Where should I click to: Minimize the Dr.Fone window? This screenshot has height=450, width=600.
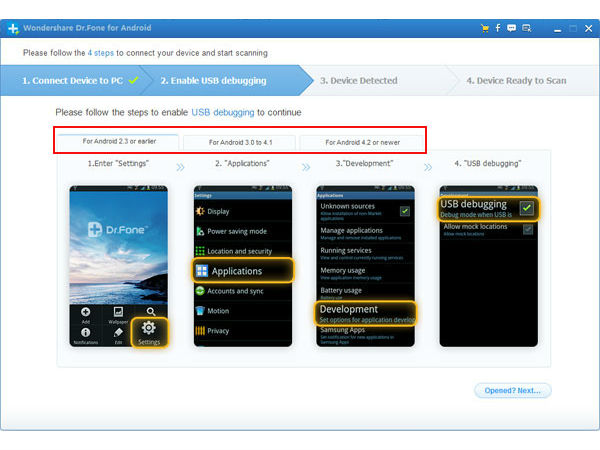coord(558,30)
